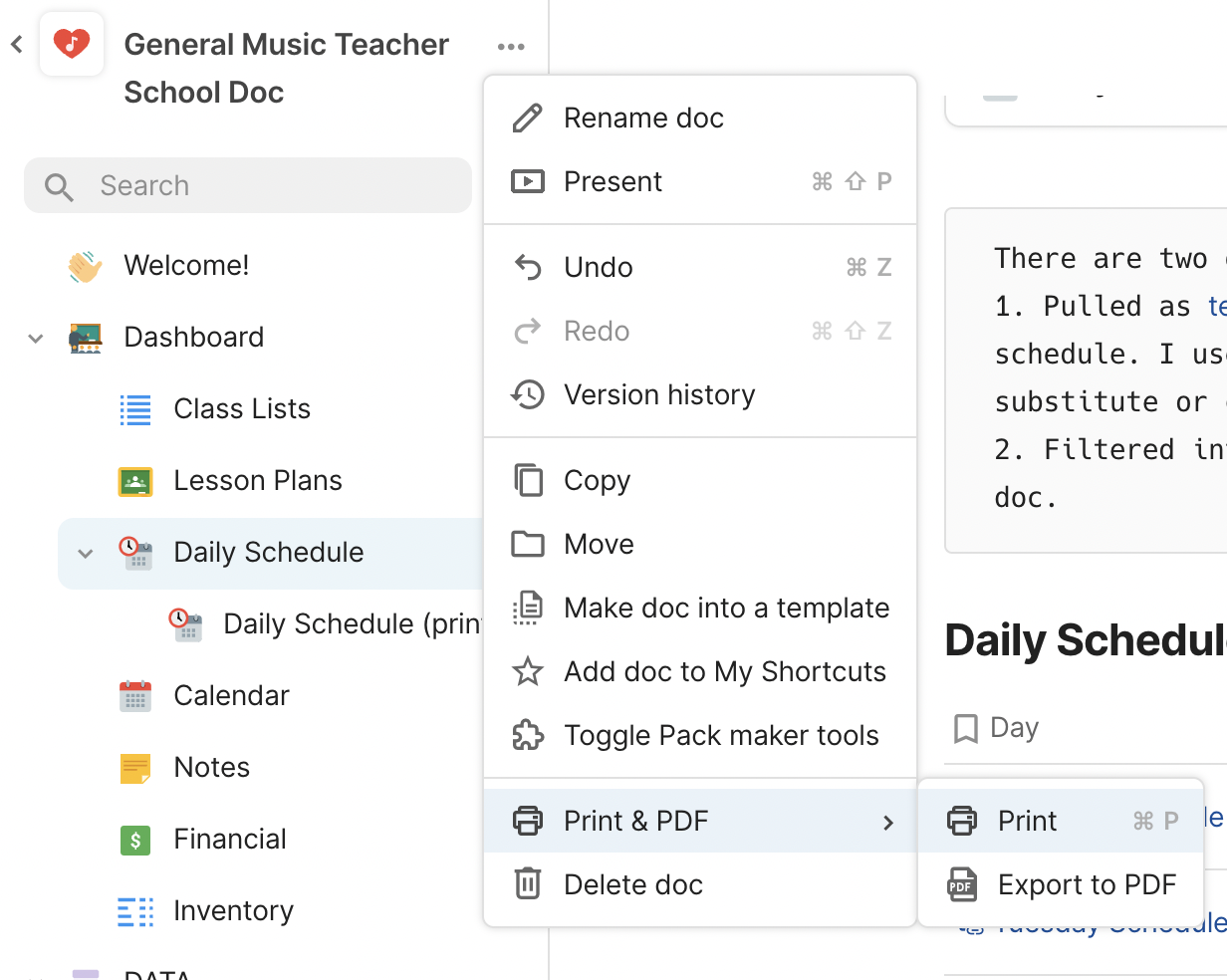Expand the Print & PDF submenu arrow
1227x980 pixels.
pos(887,822)
